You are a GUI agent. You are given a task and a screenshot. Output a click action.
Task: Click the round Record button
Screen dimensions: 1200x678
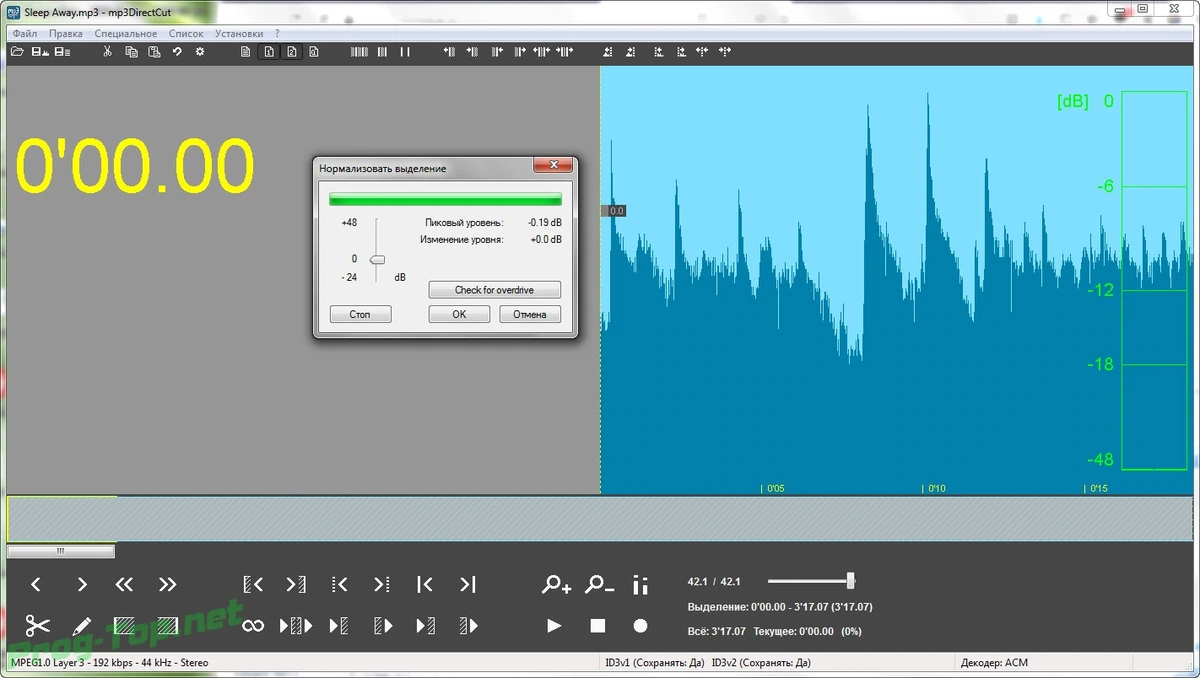(640, 626)
